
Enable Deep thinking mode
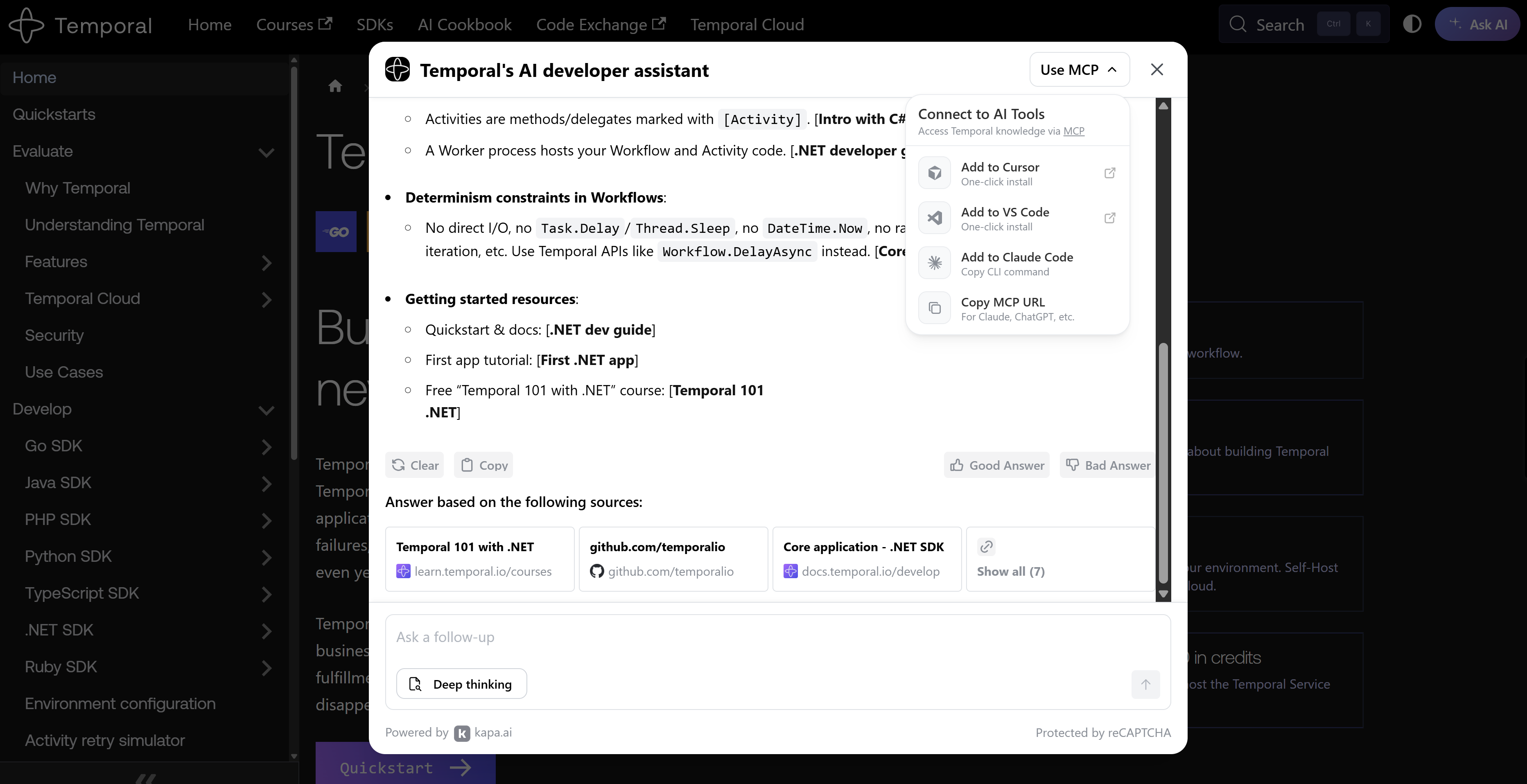pyautogui.click(x=461, y=683)
